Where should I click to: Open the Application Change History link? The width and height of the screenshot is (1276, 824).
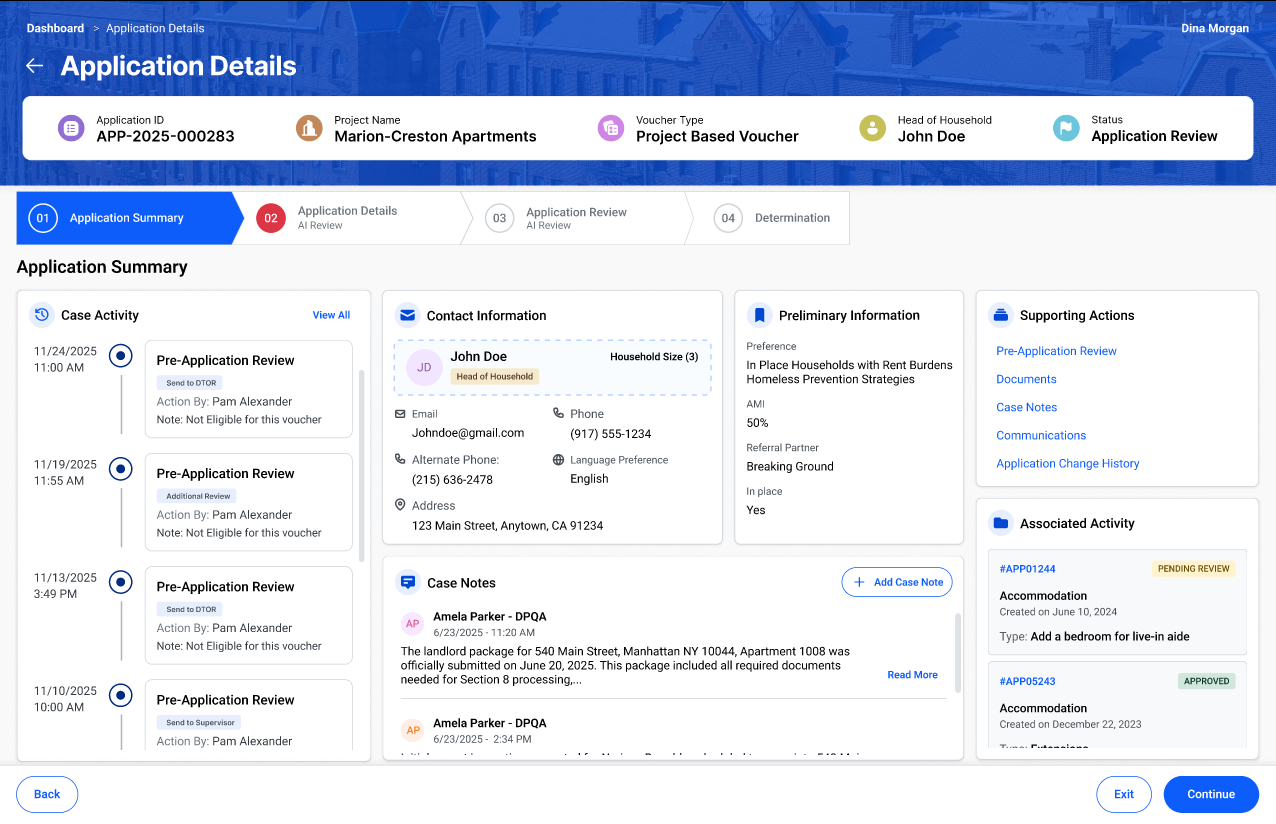1067,463
